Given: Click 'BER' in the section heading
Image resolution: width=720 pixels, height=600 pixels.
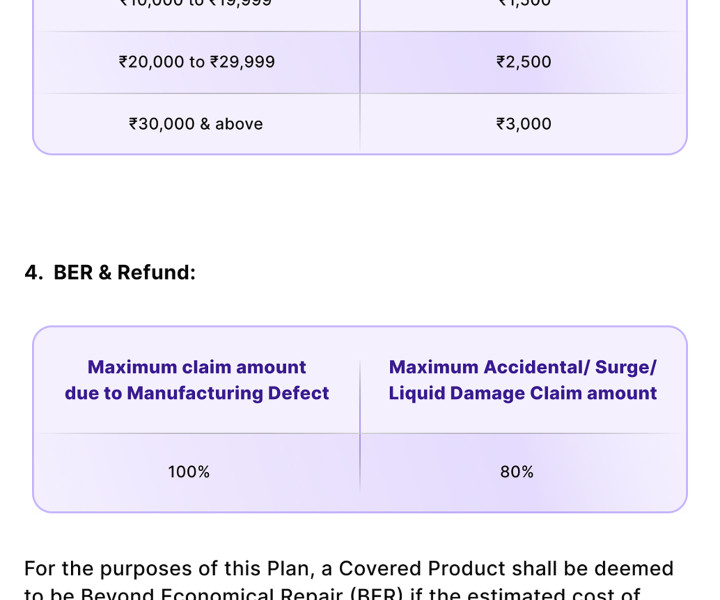Looking at the screenshot, I should point(73,272).
